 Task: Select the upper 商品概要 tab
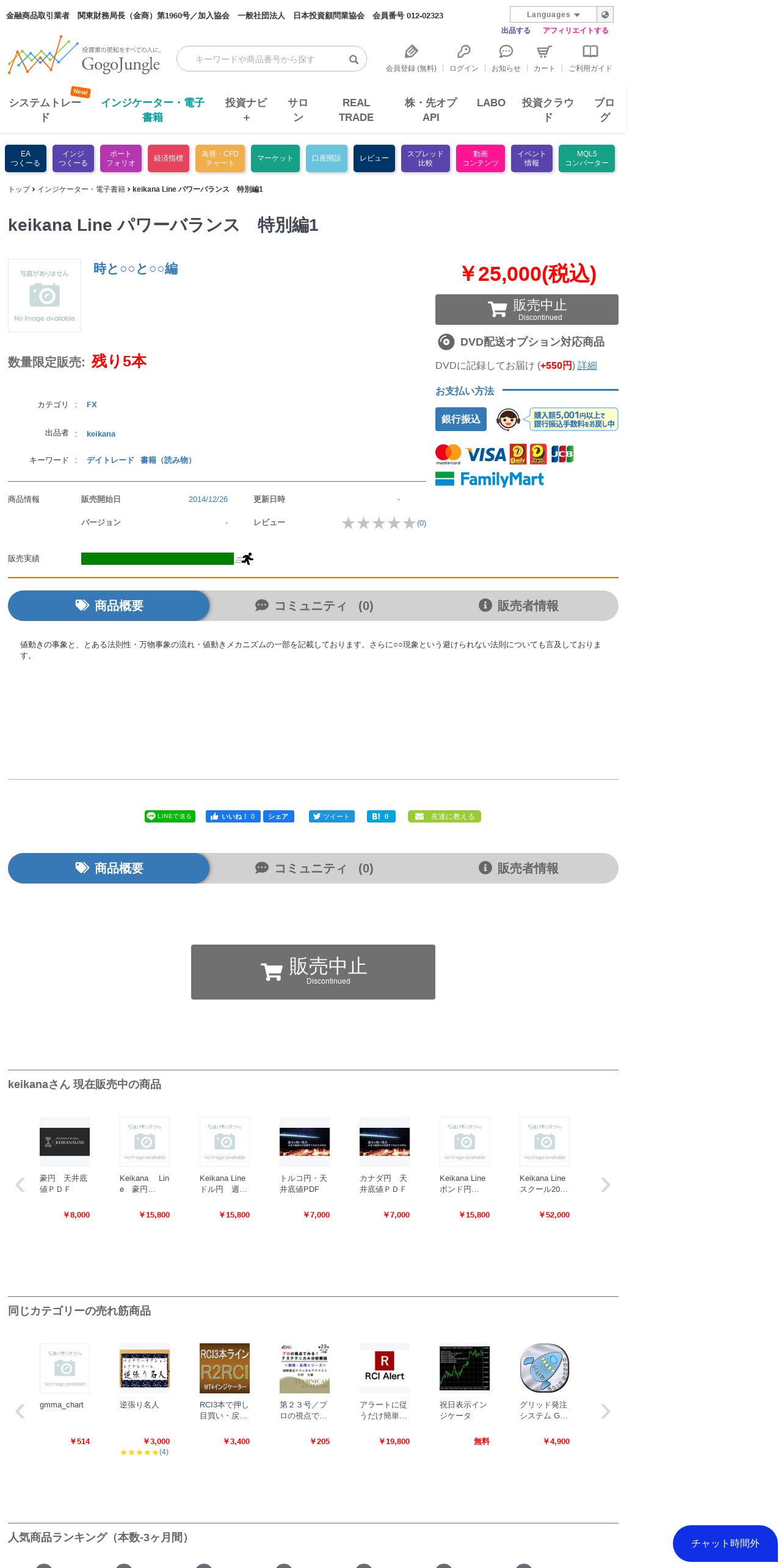[x=109, y=606]
